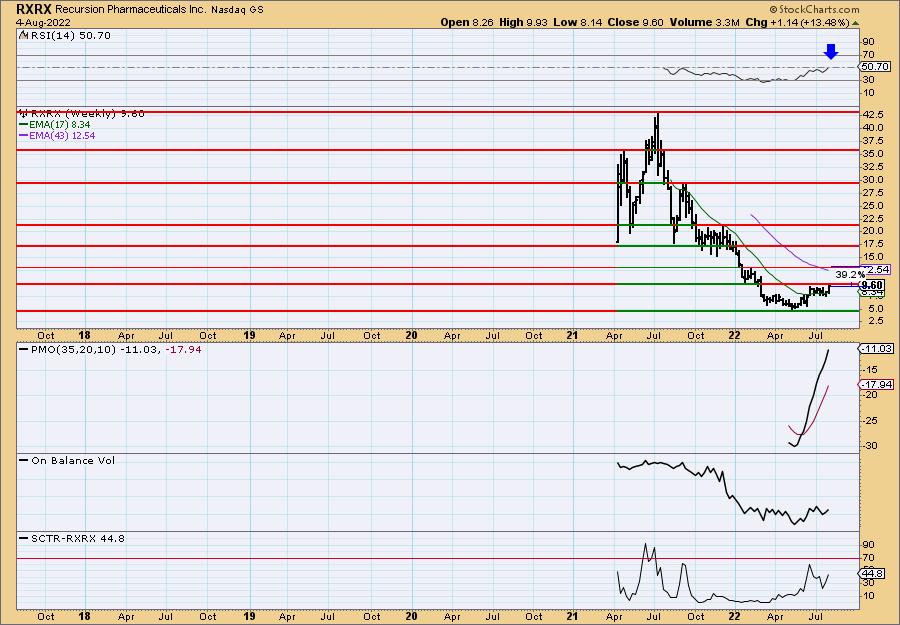This screenshot has width=900, height=625.
Task: Click the -11.03 PMO value tag
Action: (877, 348)
